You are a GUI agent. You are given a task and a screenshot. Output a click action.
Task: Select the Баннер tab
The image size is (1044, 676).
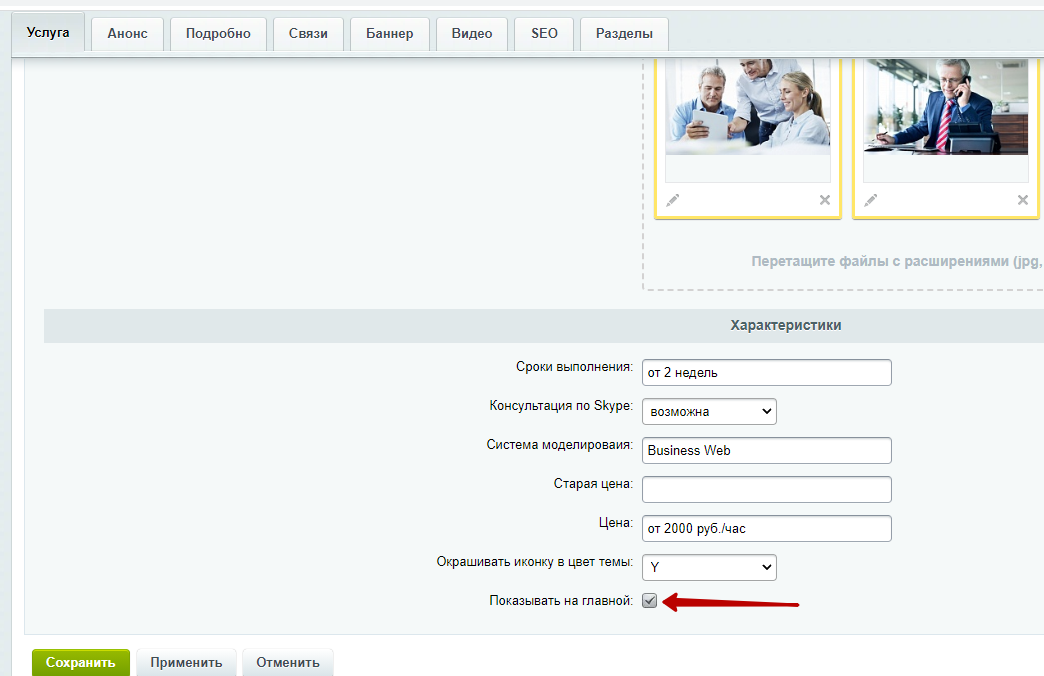click(x=390, y=34)
